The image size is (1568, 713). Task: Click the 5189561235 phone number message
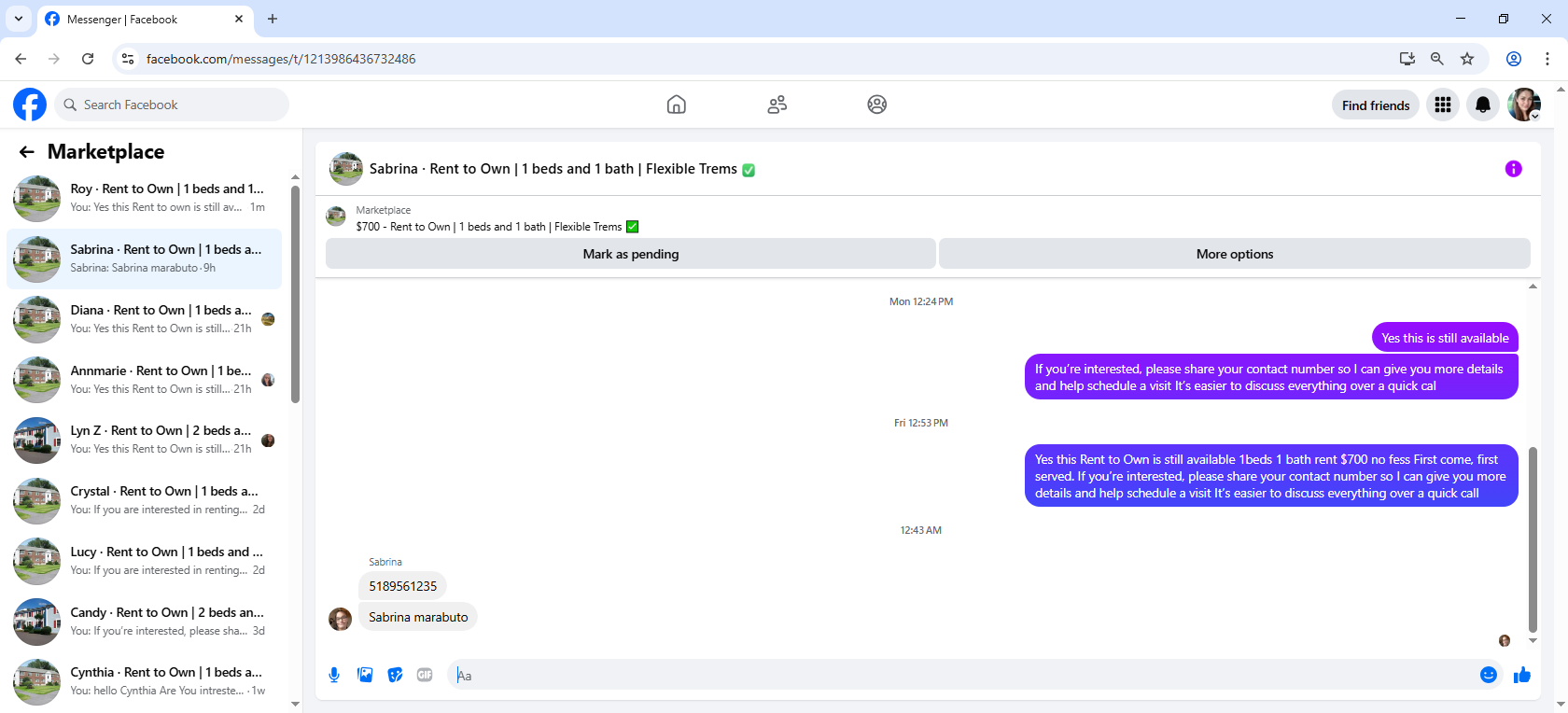point(402,586)
